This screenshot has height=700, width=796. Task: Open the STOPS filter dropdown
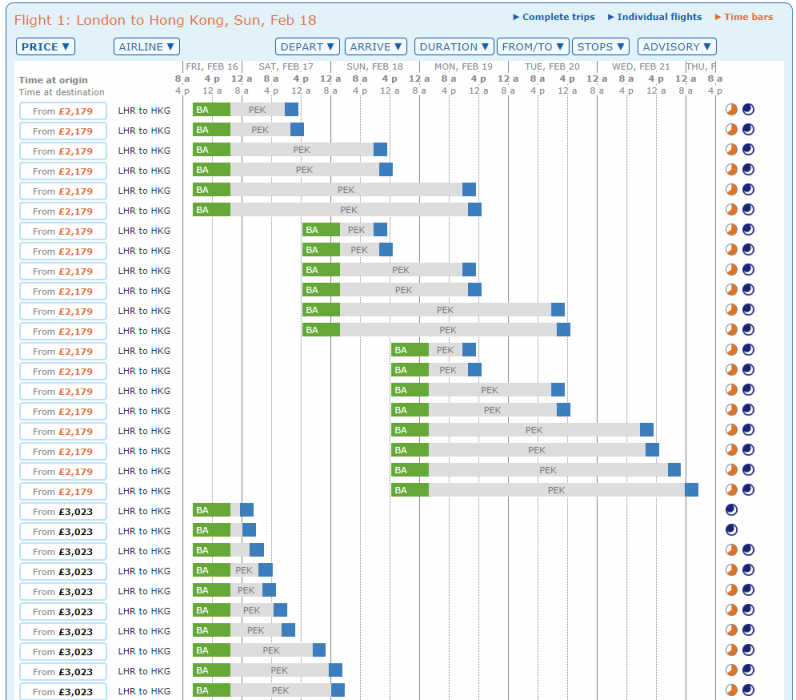click(x=601, y=47)
